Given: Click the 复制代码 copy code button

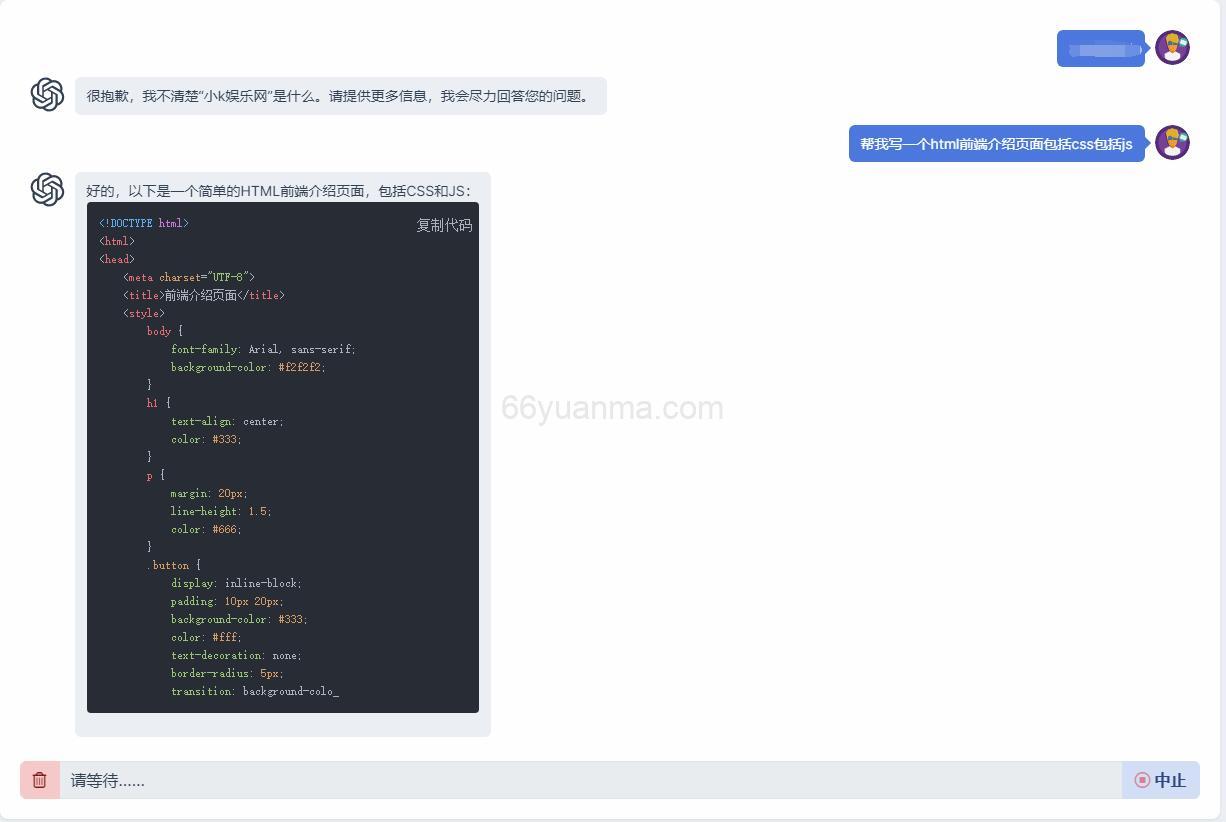Looking at the screenshot, I should coord(444,225).
